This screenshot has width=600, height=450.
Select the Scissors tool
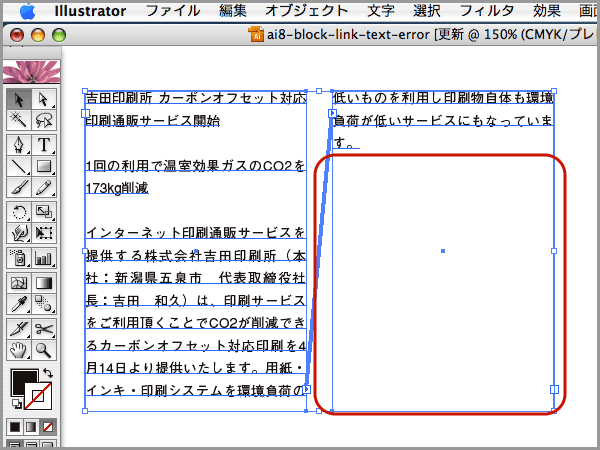[x=44, y=329]
